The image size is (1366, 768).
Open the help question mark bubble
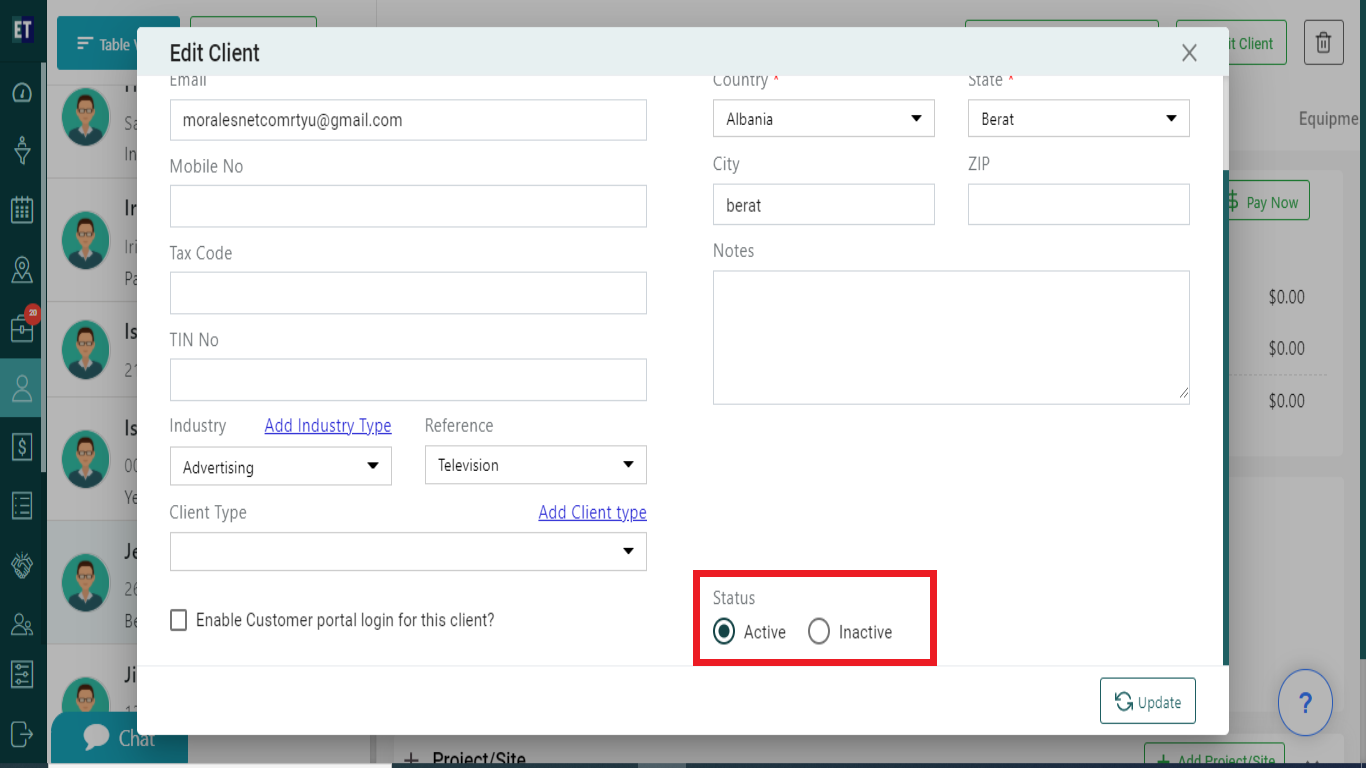click(1305, 703)
